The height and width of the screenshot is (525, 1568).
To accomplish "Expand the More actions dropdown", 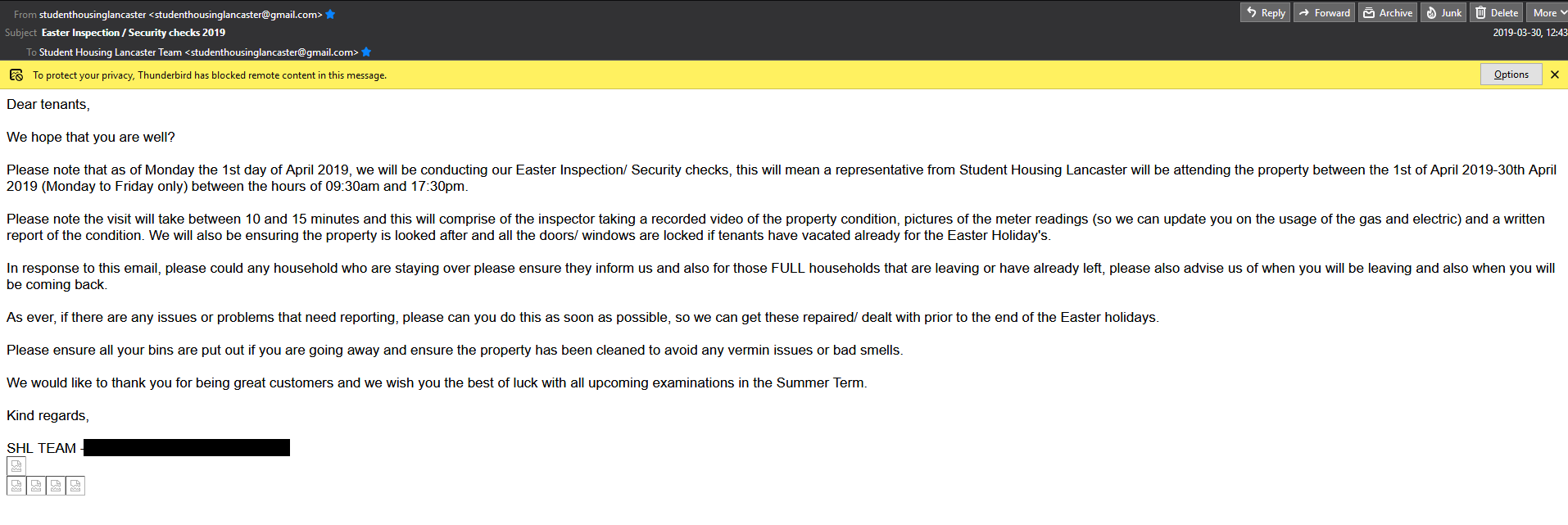I will coord(1546,13).
